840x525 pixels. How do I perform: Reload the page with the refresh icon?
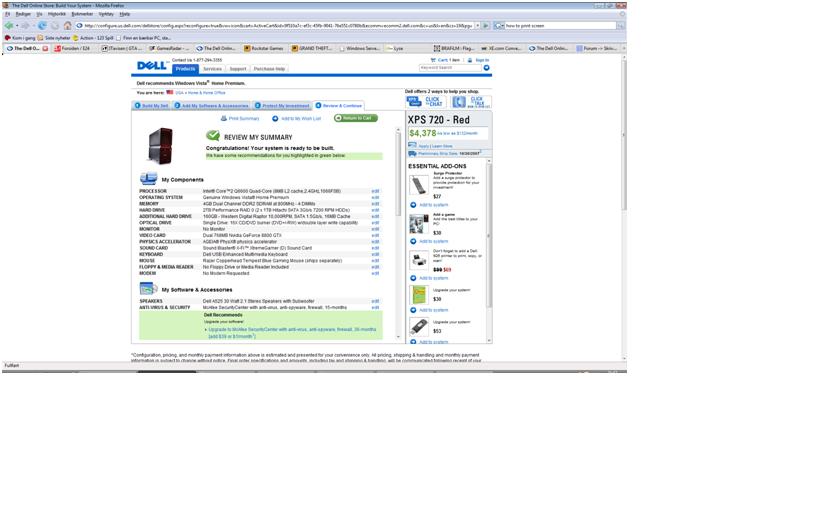[42, 25]
